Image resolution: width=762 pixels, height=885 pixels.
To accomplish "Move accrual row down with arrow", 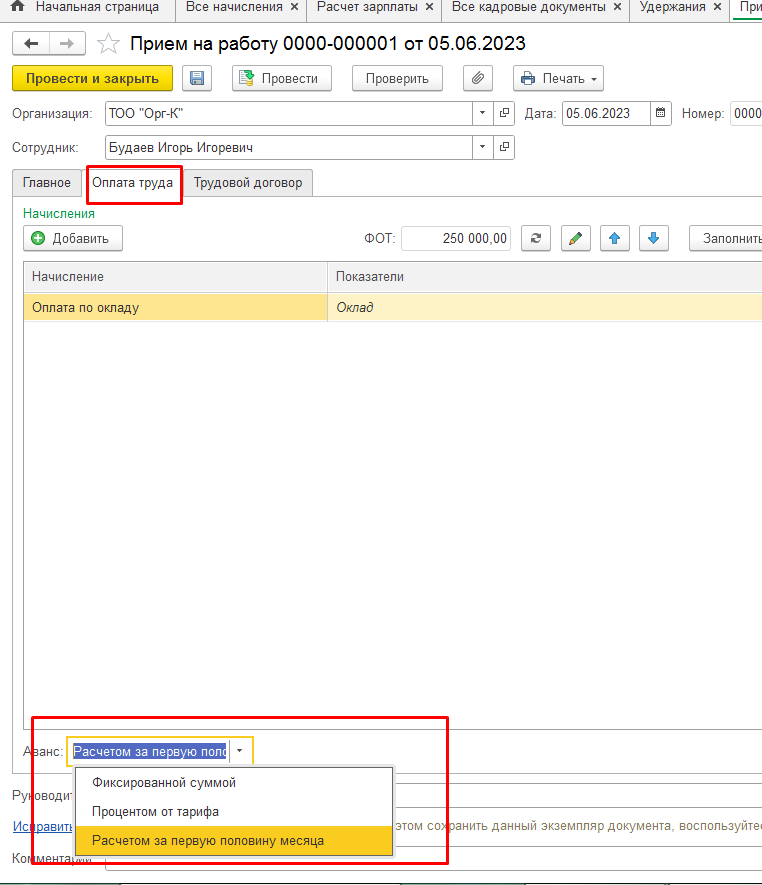I will pos(653,238).
